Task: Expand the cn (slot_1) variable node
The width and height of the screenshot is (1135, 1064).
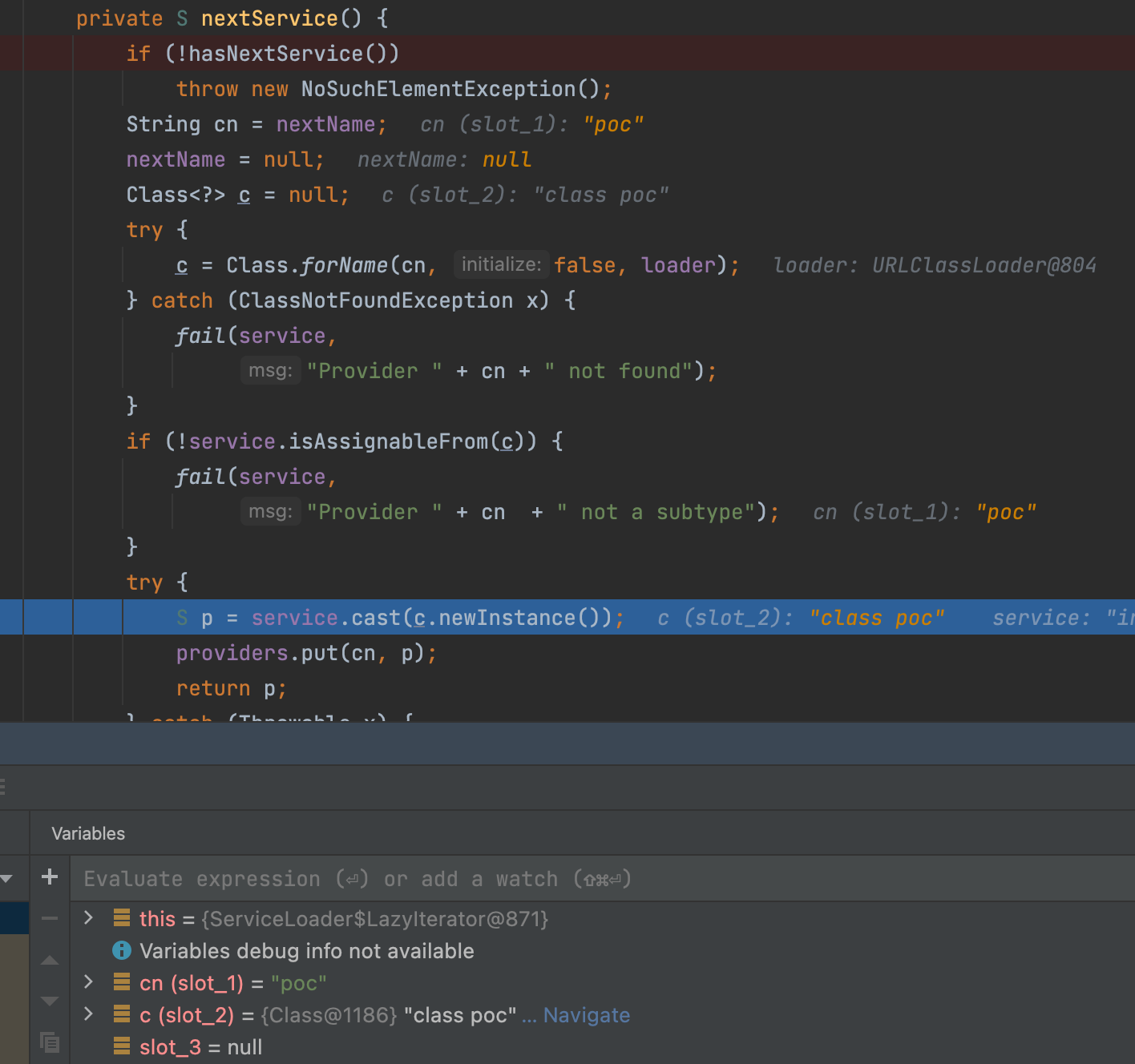Action: click(89, 982)
